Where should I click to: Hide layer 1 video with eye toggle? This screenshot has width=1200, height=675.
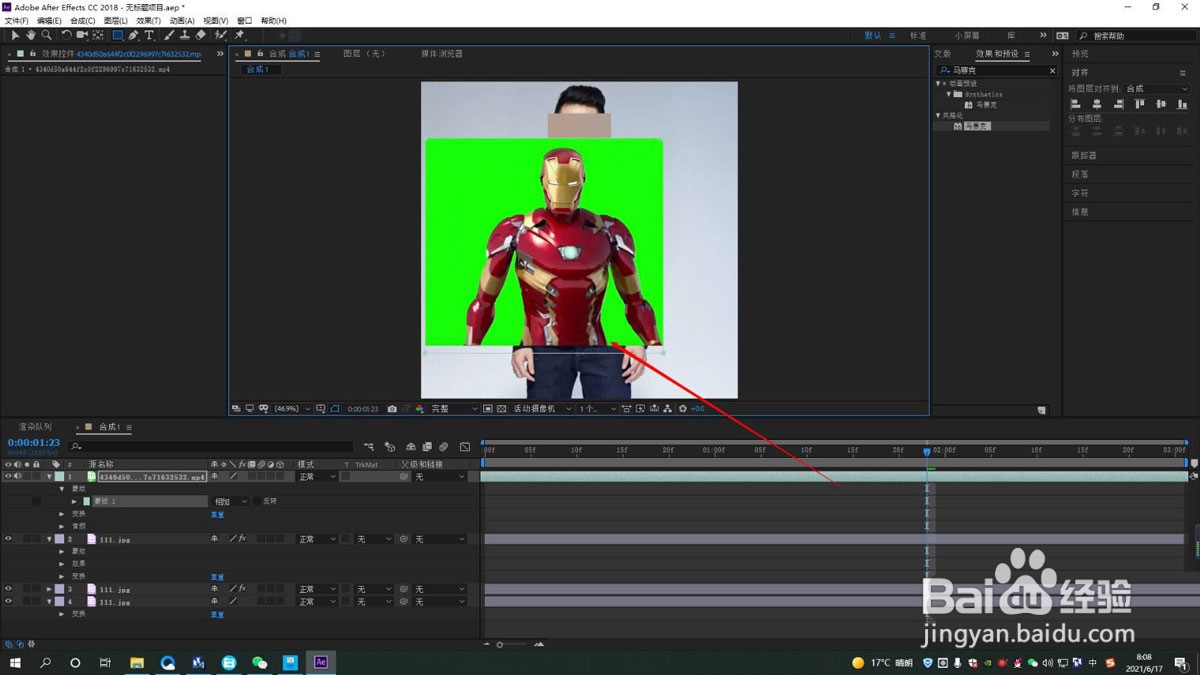(8, 476)
